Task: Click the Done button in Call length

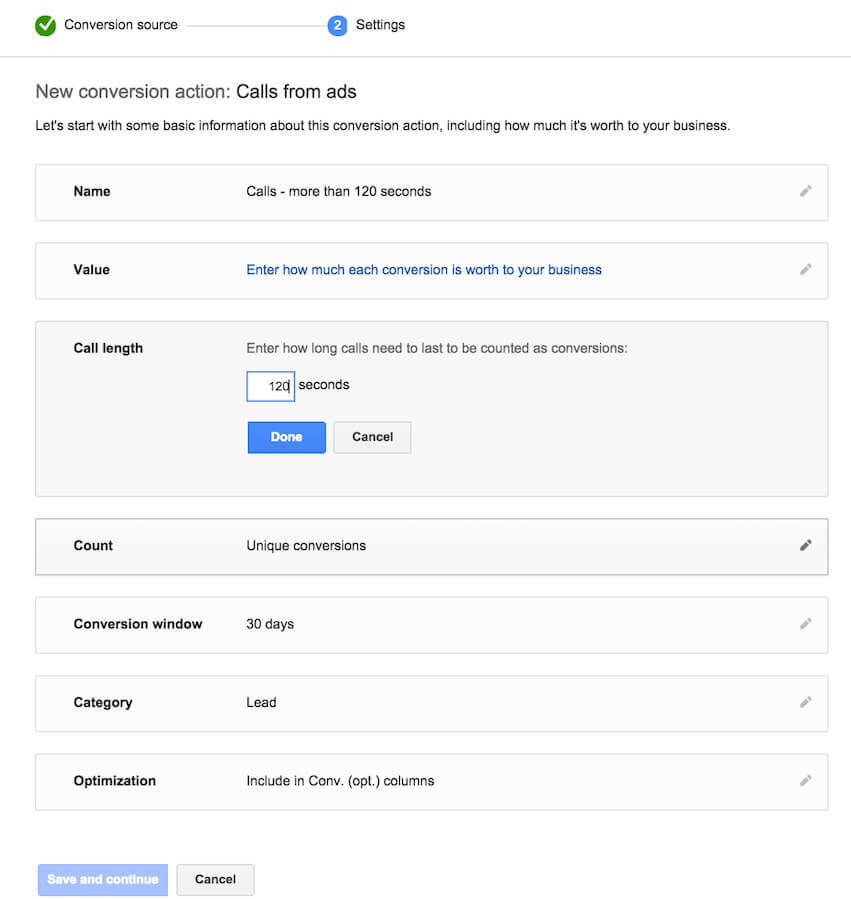Action: 287,437
